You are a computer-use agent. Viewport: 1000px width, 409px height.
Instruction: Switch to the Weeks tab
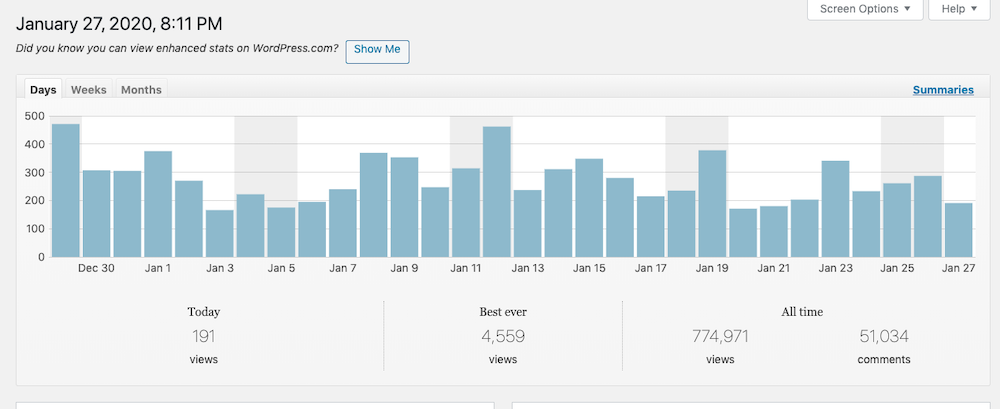pyautogui.click(x=88, y=90)
